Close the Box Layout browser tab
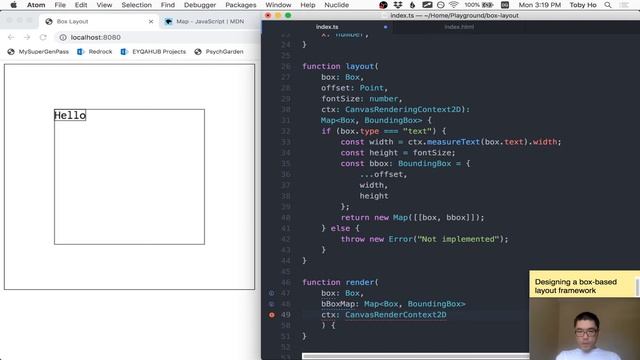The width and height of the screenshot is (640, 360). [151, 21]
